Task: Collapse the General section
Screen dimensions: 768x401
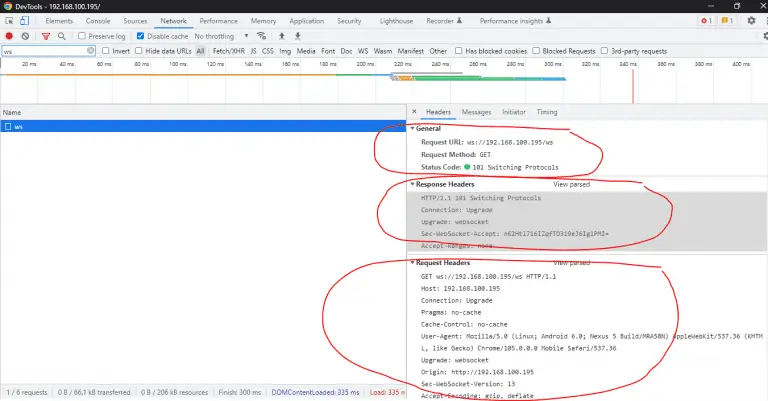Action: 413,129
